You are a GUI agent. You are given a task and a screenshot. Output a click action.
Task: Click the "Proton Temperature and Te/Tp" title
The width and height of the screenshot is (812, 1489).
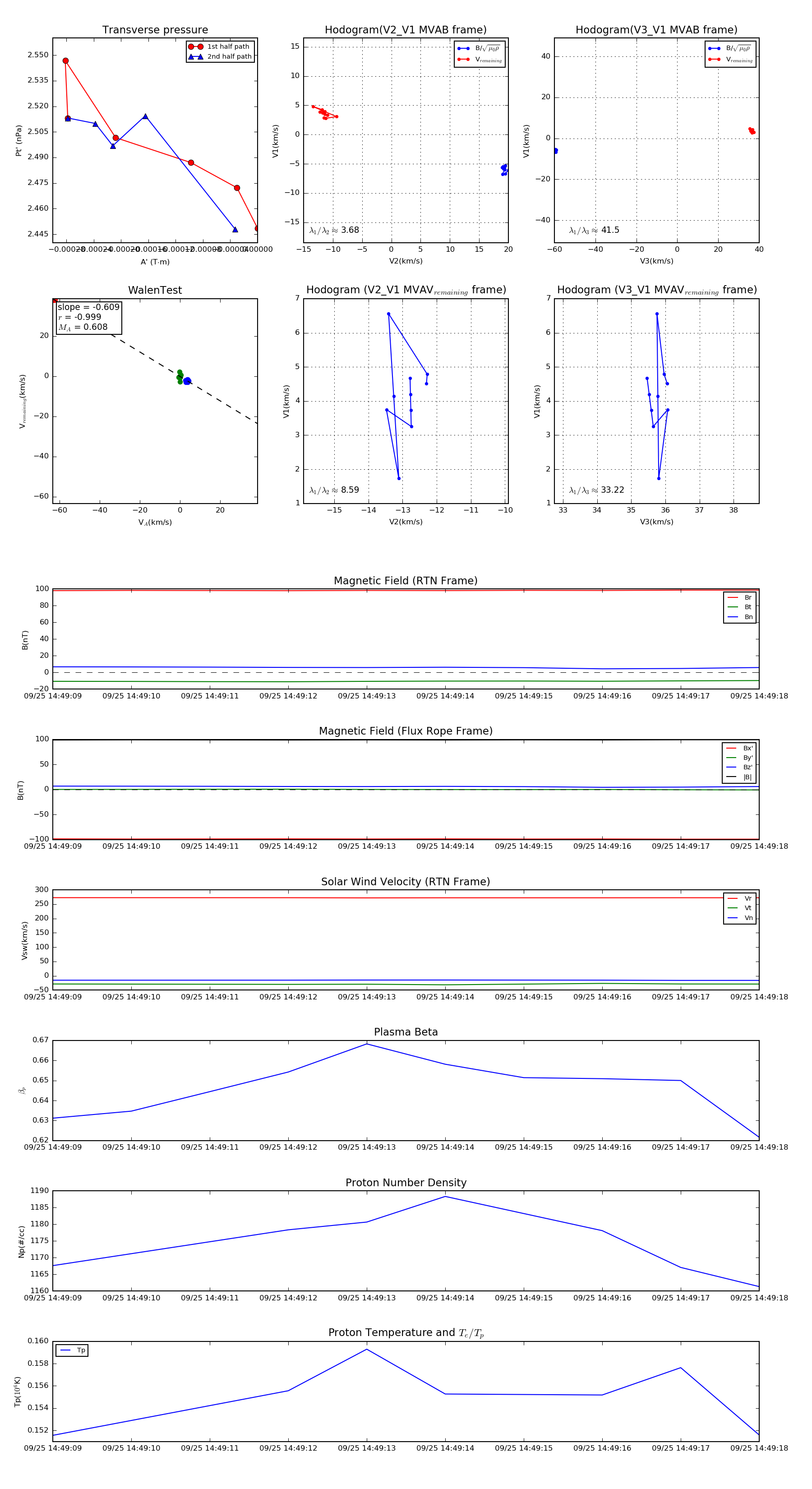point(406,1333)
